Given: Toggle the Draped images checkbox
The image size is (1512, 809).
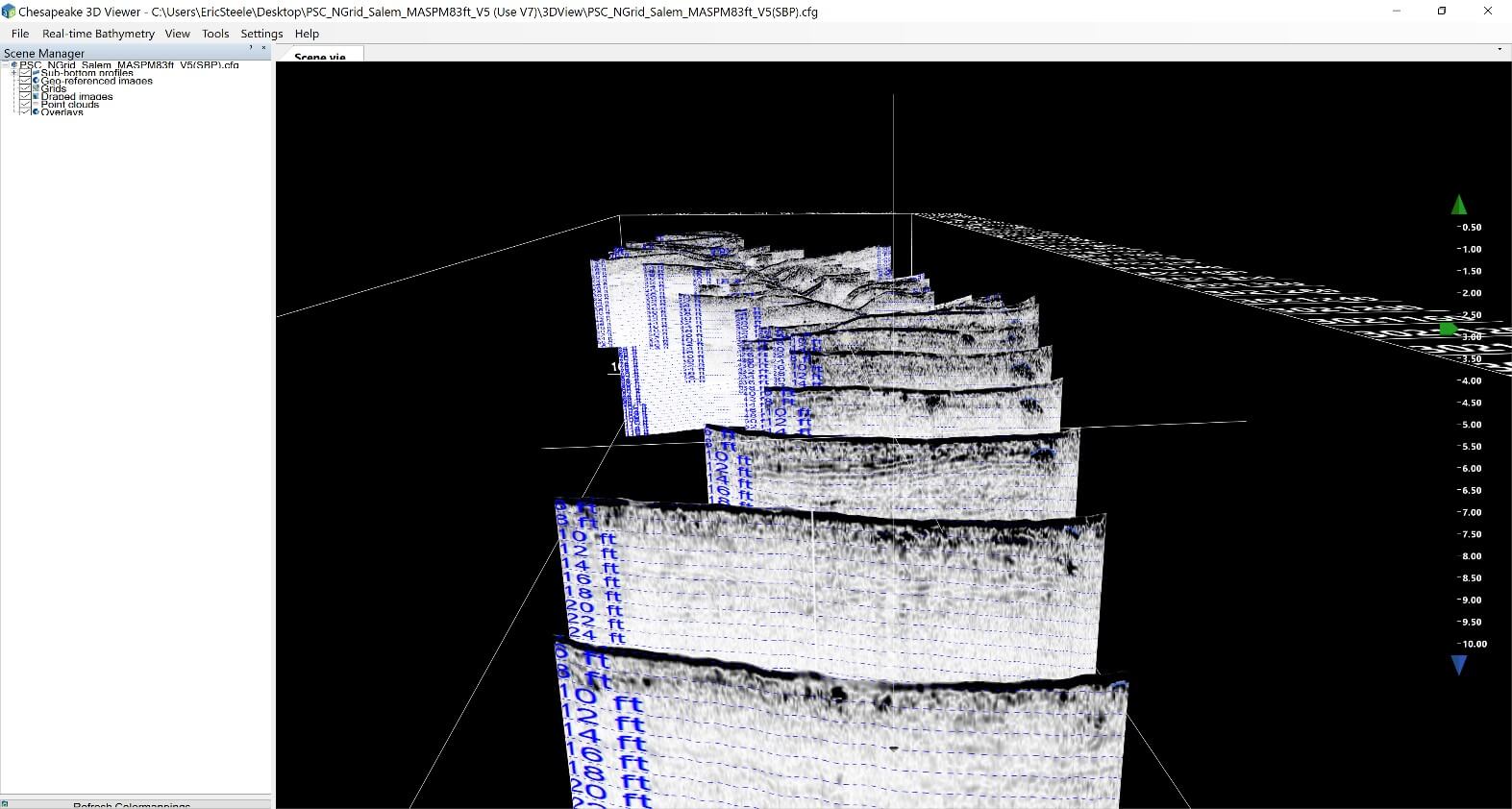Looking at the screenshot, I should pyautogui.click(x=25, y=96).
